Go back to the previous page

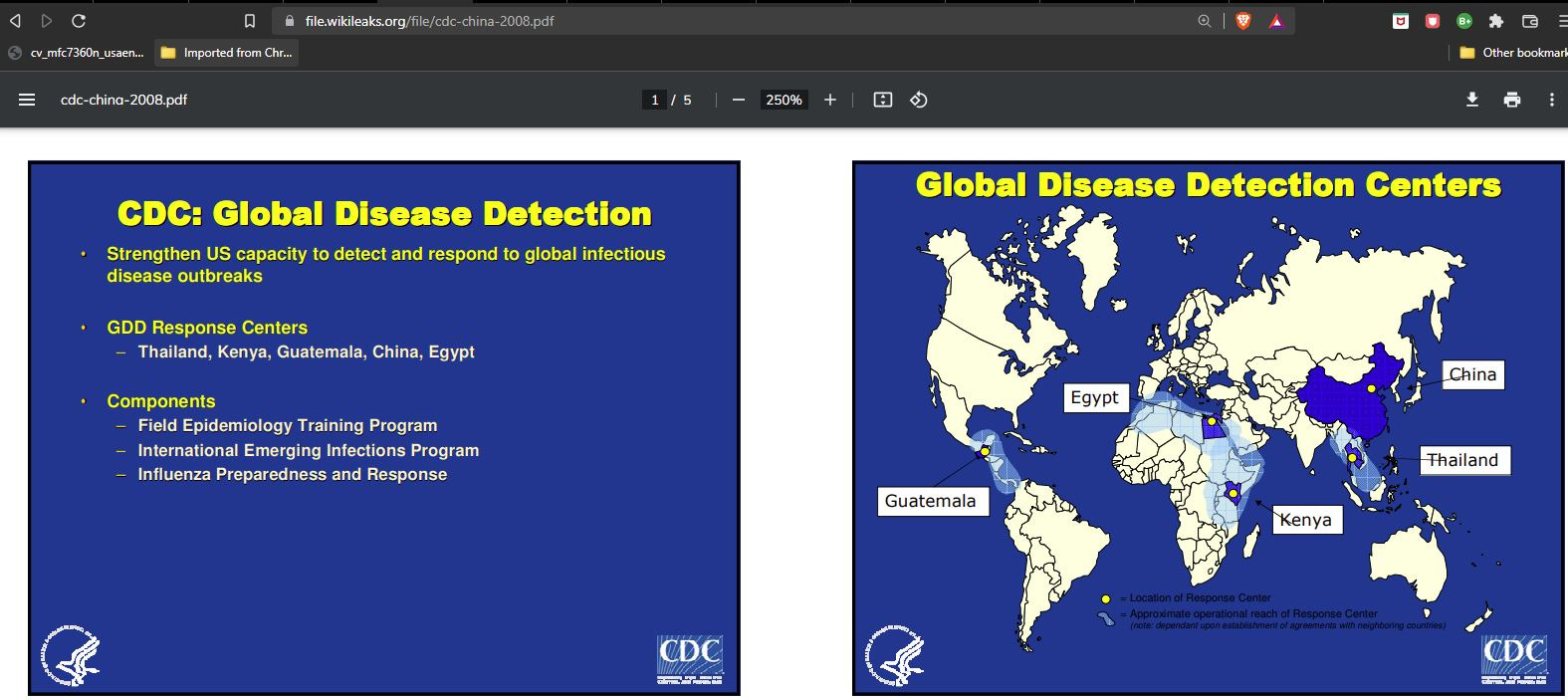[15, 21]
